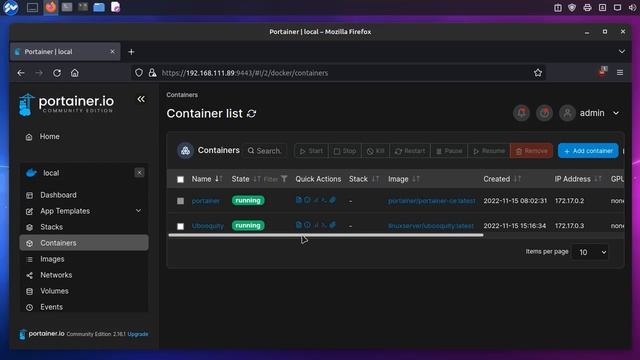The width and height of the screenshot is (640, 360).
Task: Click the Search containers field
Action: coord(264,151)
